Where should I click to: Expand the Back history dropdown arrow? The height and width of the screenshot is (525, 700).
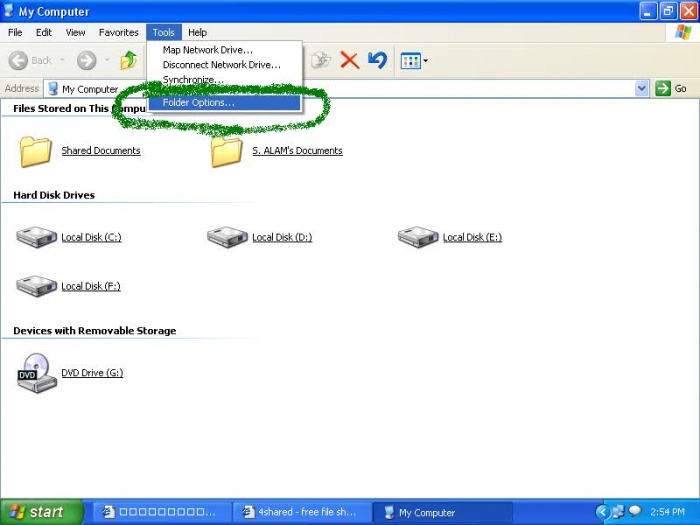pos(62,60)
